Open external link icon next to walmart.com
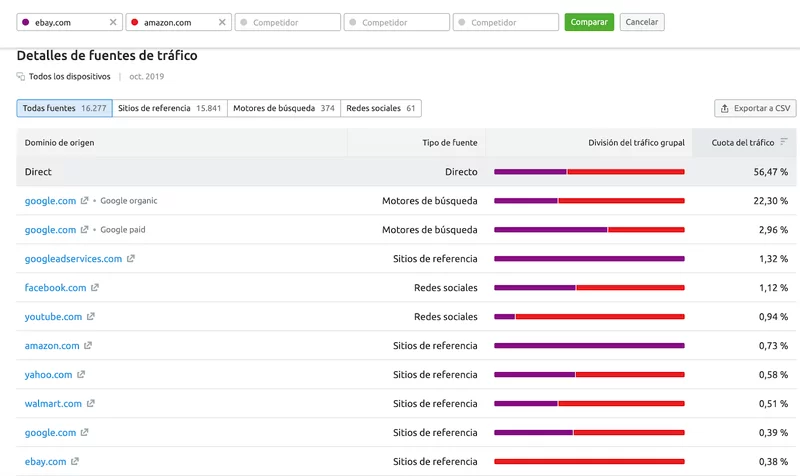The image size is (800, 476). (91, 404)
